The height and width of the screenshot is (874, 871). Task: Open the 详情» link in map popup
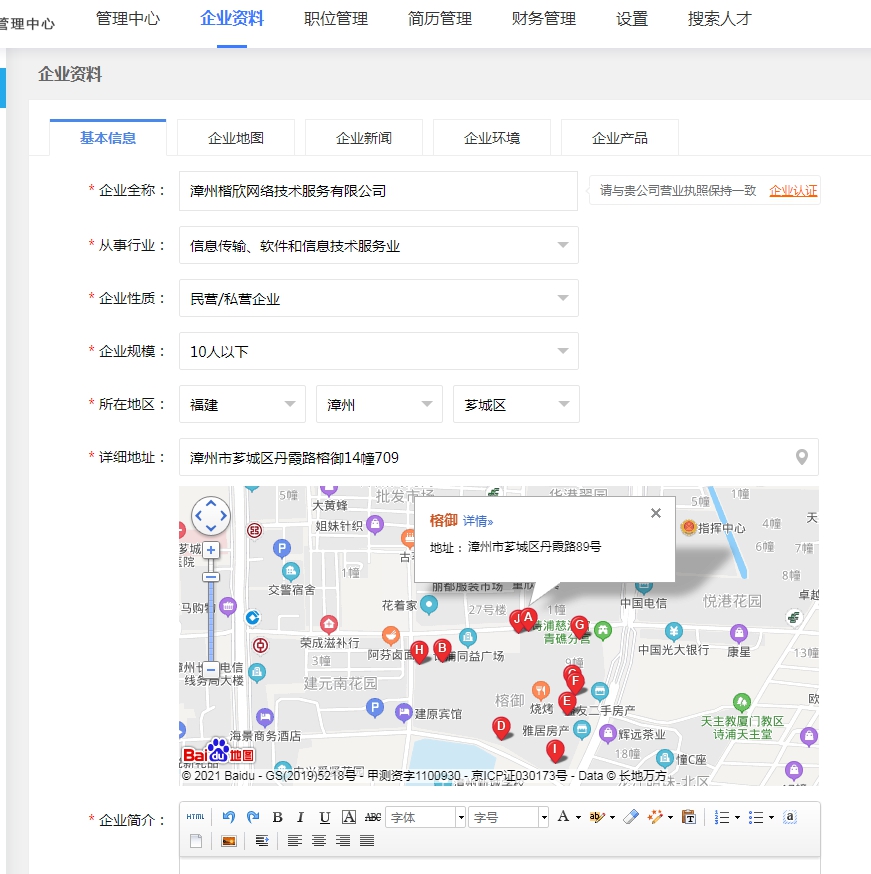point(478,521)
